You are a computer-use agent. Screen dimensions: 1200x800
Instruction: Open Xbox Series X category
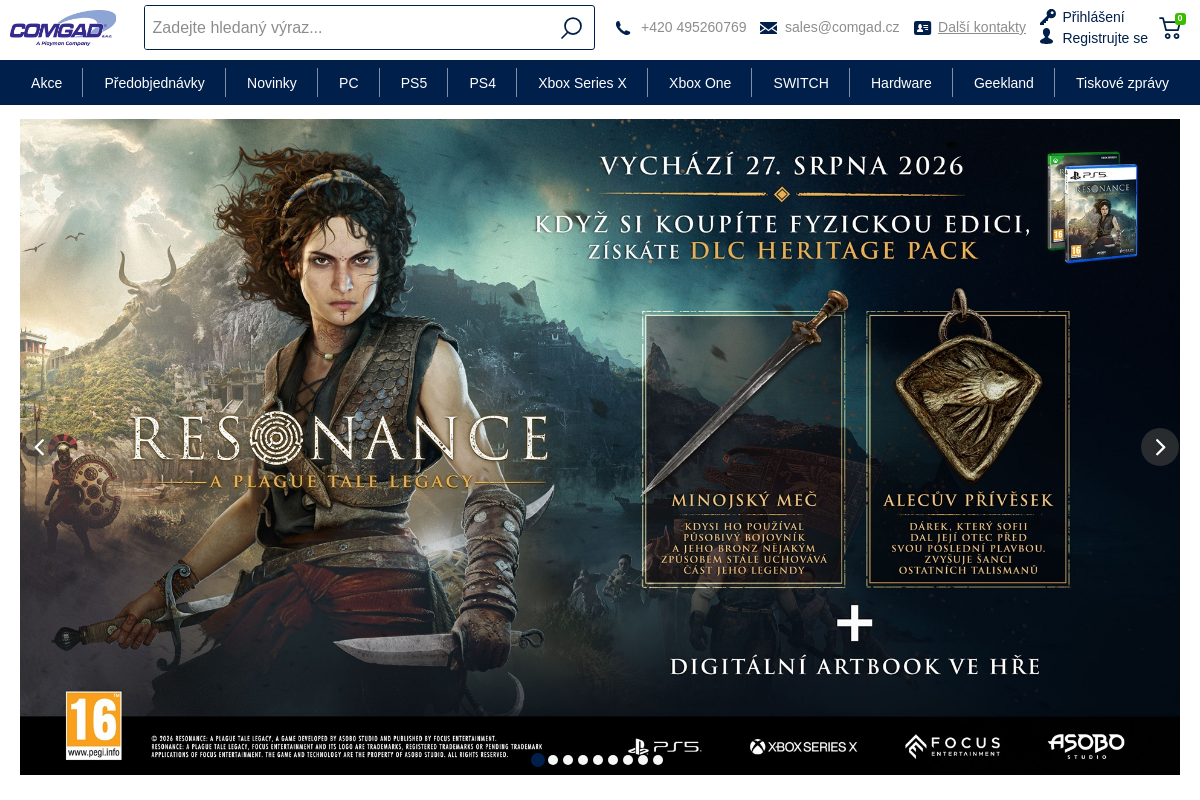coord(582,83)
